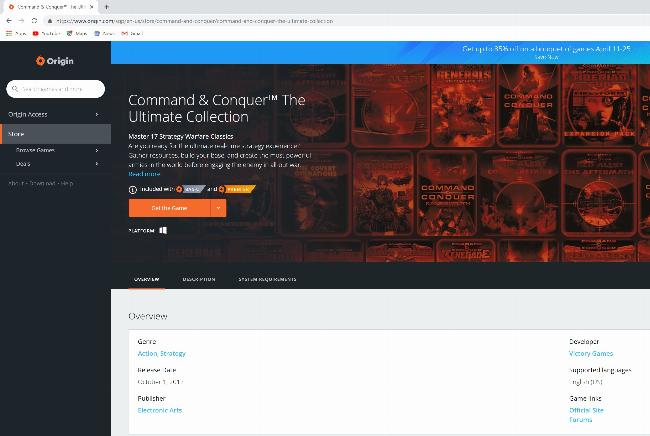Click the search magnifier icon in sidebar

coord(15,89)
